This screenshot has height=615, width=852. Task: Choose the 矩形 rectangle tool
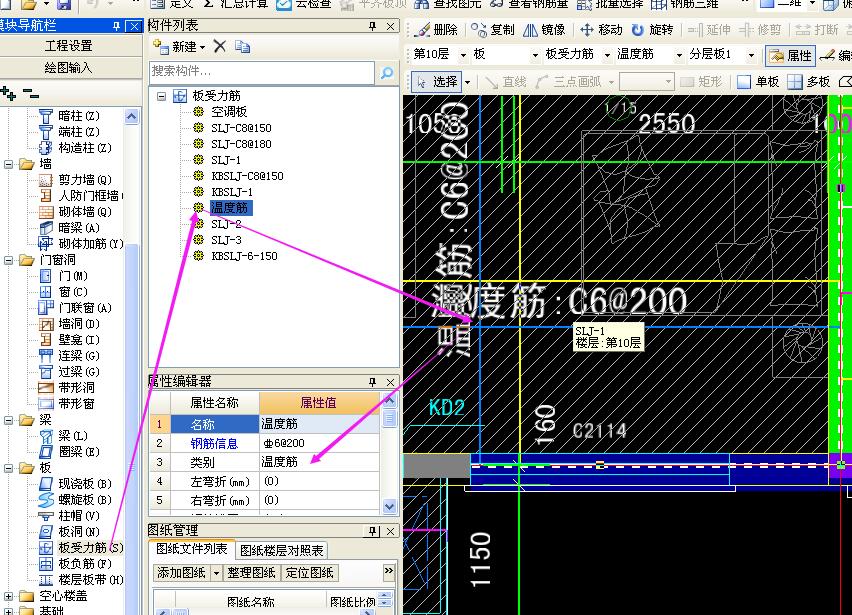(701, 82)
